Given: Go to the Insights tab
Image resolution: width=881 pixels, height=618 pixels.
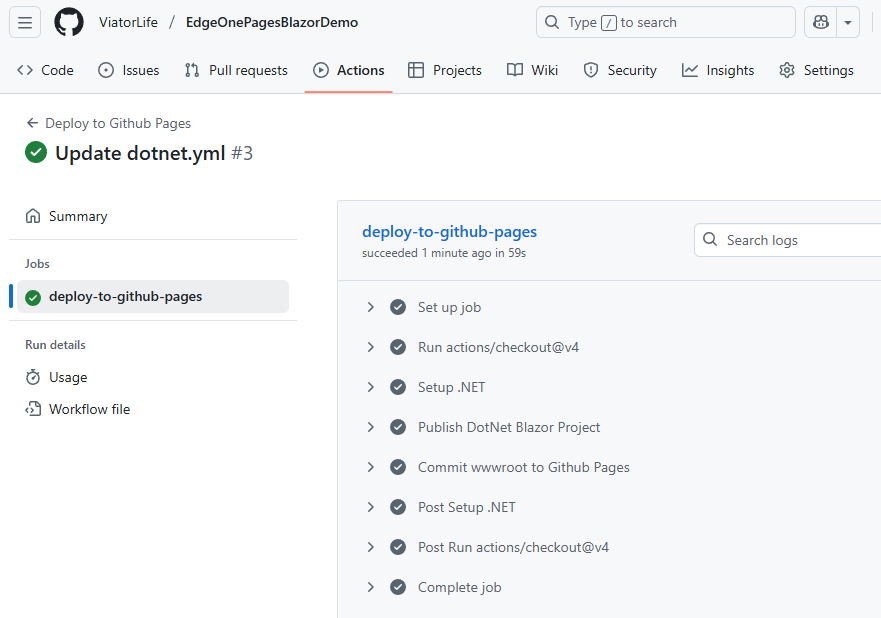Looking at the screenshot, I should pos(718,70).
